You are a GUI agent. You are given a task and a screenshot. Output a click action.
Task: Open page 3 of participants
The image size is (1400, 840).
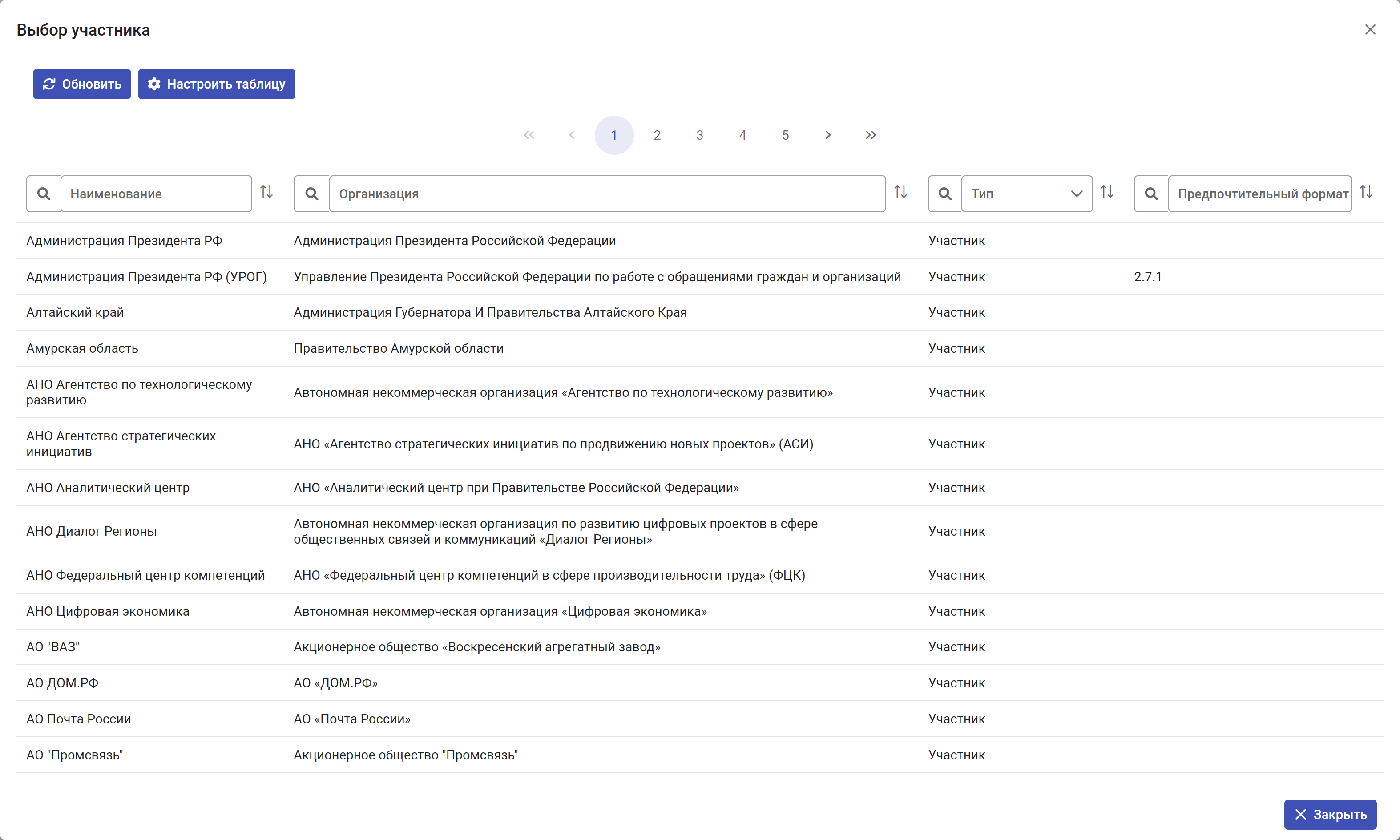pos(700,135)
